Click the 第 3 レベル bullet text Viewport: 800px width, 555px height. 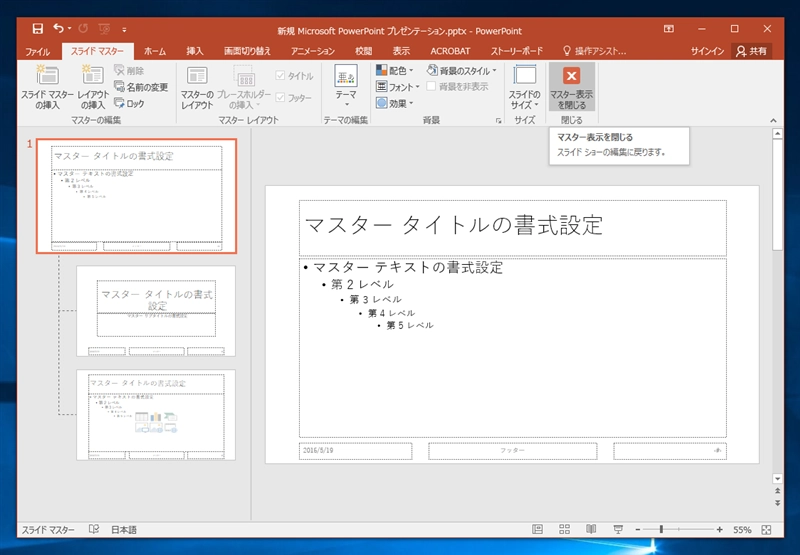(376, 299)
